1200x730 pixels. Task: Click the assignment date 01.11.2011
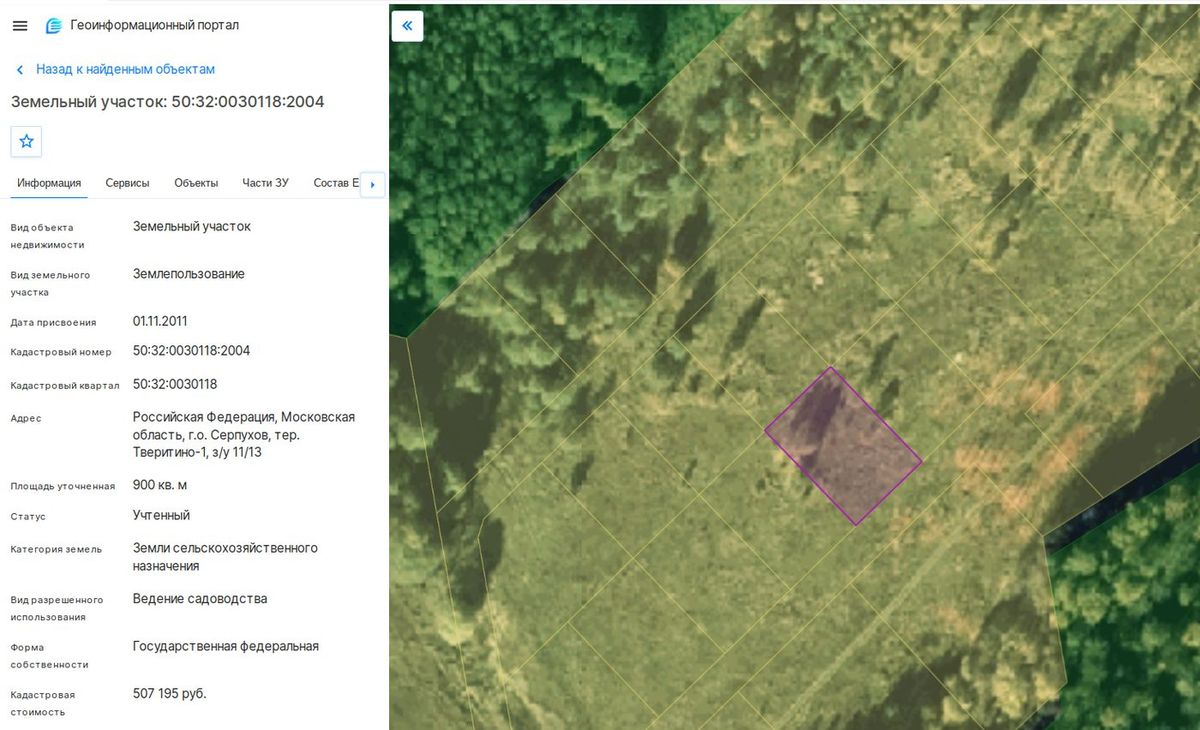(x=160, y=321)
